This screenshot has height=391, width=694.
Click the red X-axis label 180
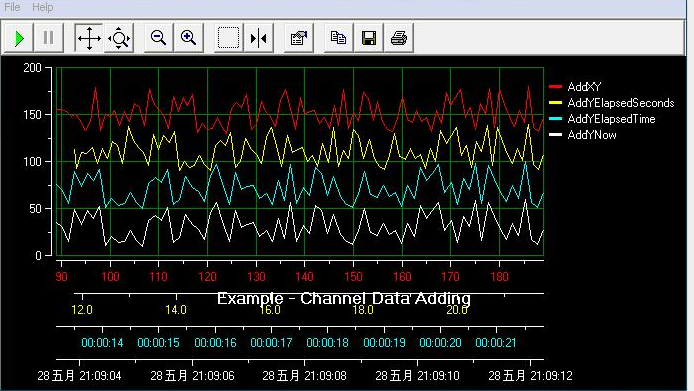499,277
